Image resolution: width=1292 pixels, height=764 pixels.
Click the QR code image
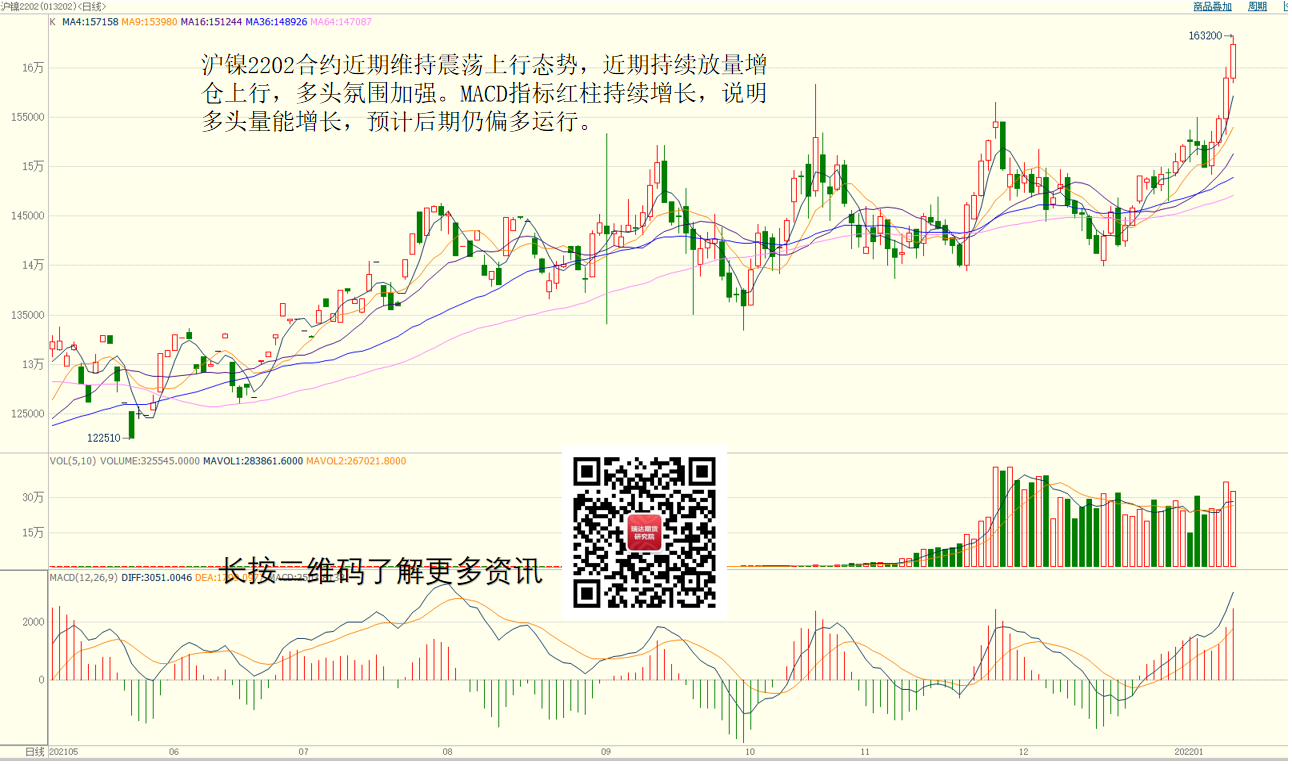[645, 533]
